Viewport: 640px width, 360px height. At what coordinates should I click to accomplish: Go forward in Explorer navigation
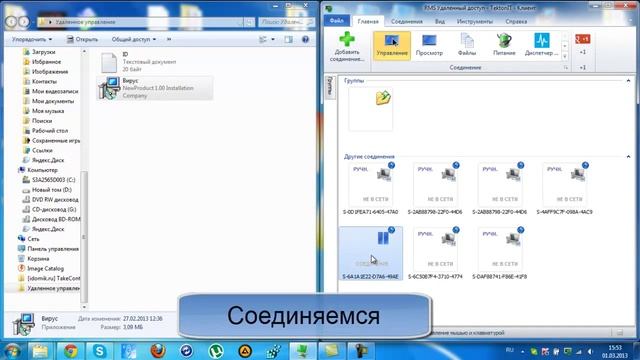coord(24,22)
